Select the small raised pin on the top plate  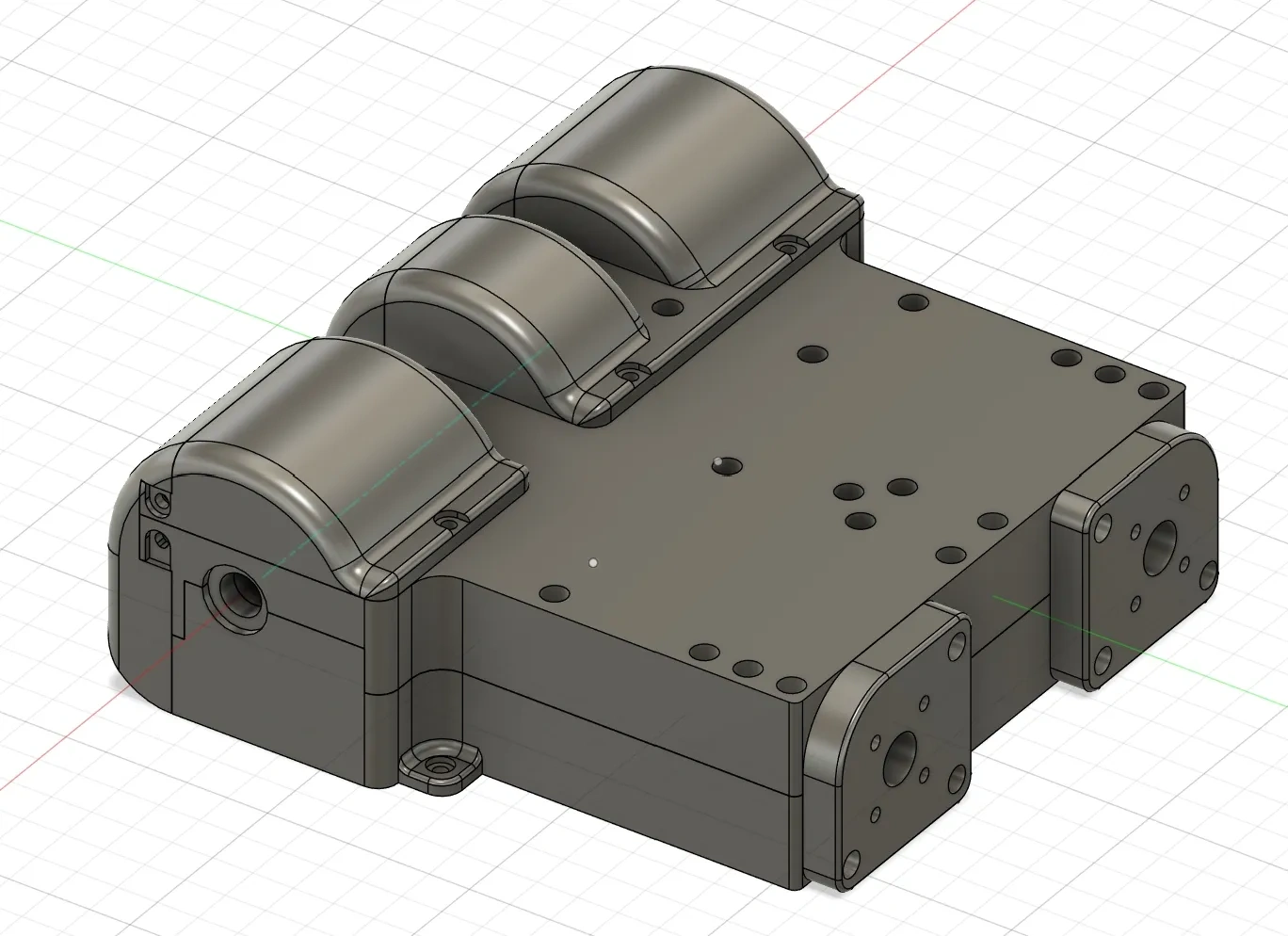click(x=720, y=463)
